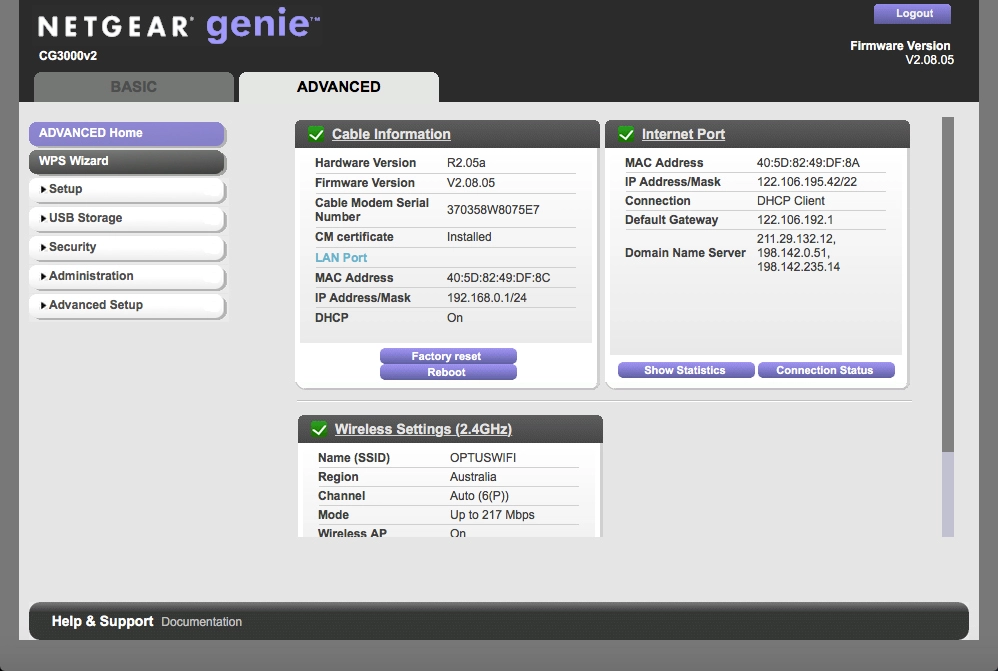Screen dimensions: 998x671
Task: Click the Domain Name Server label
Action: point(685,253)
